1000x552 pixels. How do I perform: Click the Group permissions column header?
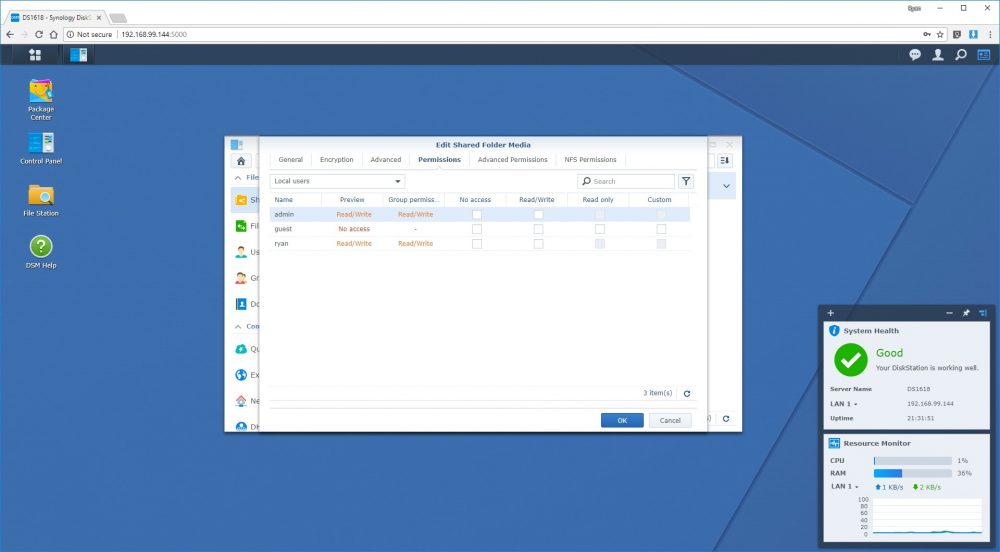413,200
